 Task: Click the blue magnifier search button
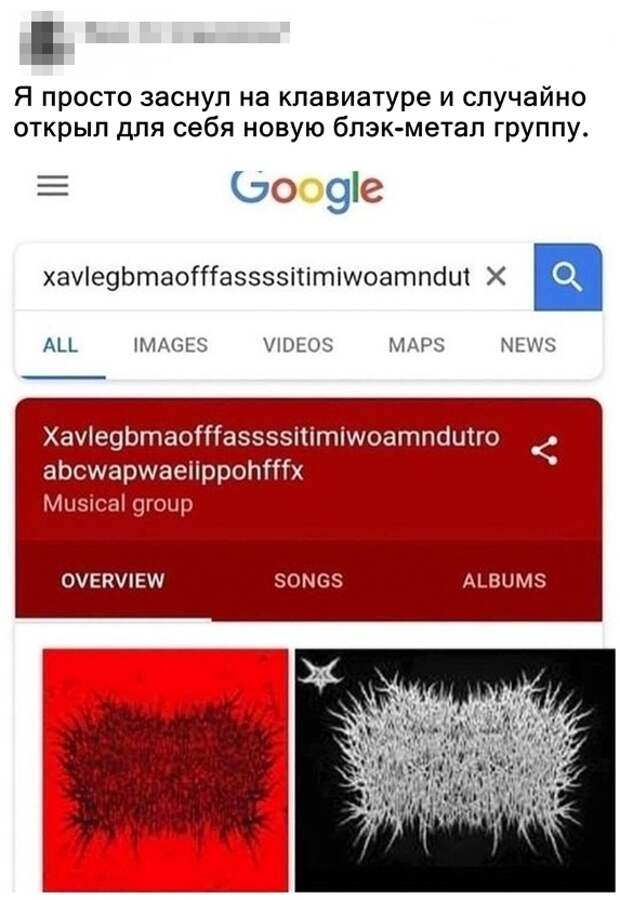(x=568, y=277)
